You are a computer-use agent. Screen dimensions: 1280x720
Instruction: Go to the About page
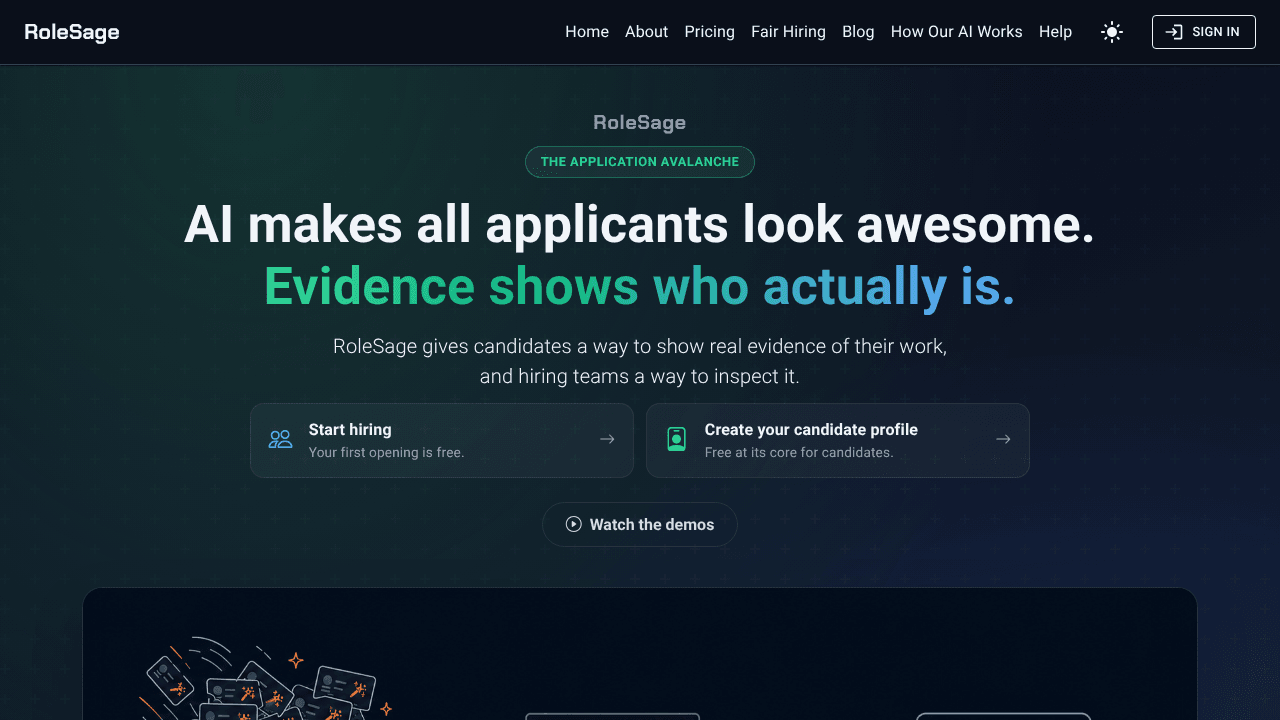(x=646, y=32)
